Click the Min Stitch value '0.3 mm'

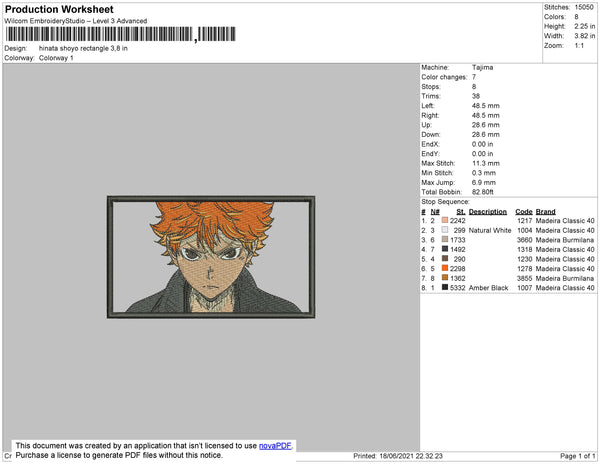484,173
